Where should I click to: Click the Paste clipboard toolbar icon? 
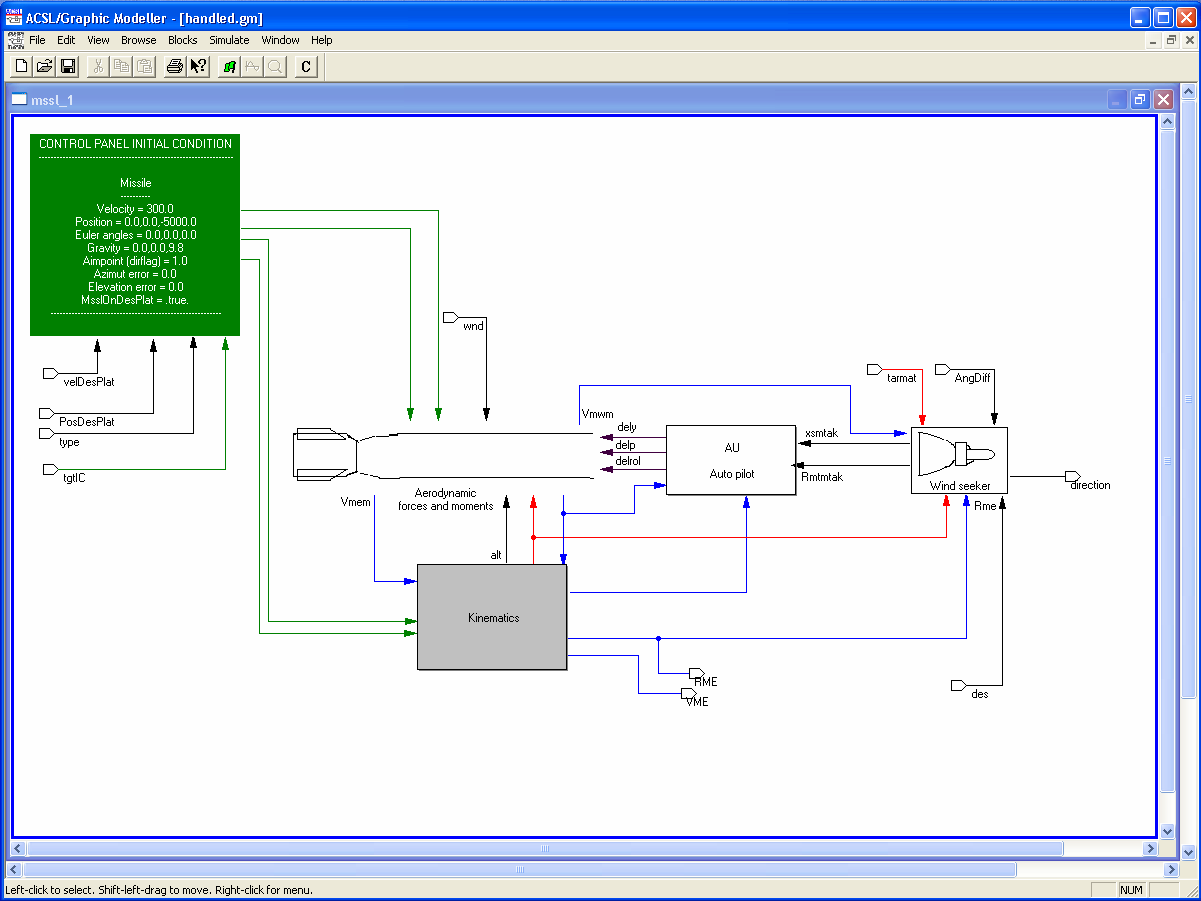click(x=145, y=66)
